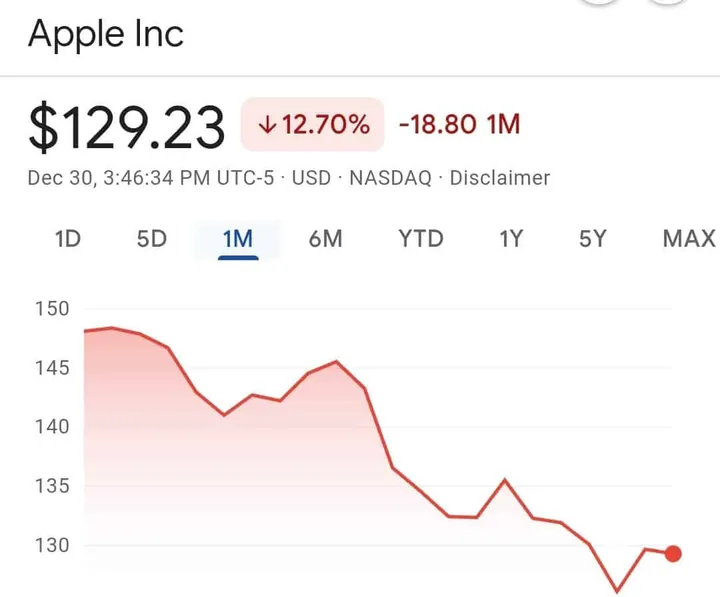Viewport: 720px width, 597px height.
Task: Click the Apple Inc company title
Action: click(x=106, y=35)
